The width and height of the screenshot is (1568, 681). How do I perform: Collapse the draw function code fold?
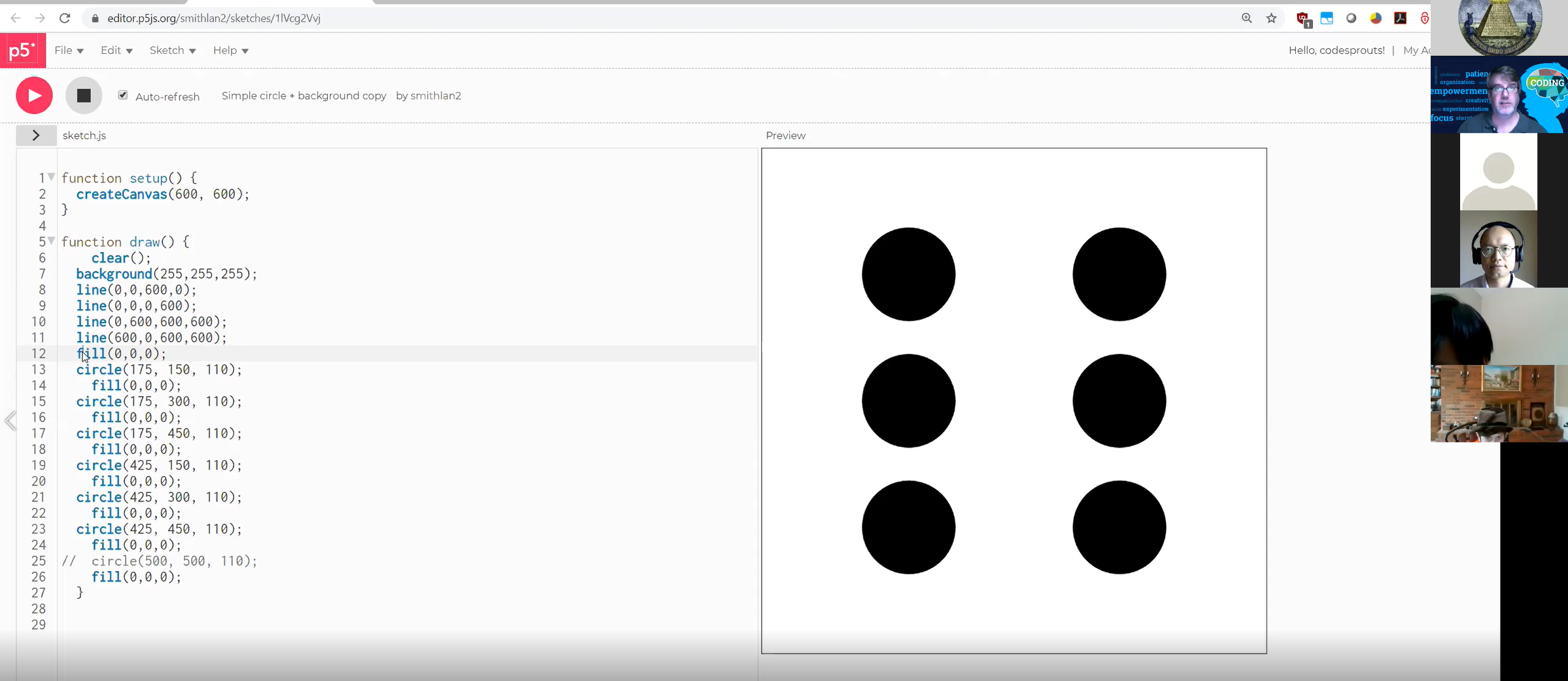point(52,241)
